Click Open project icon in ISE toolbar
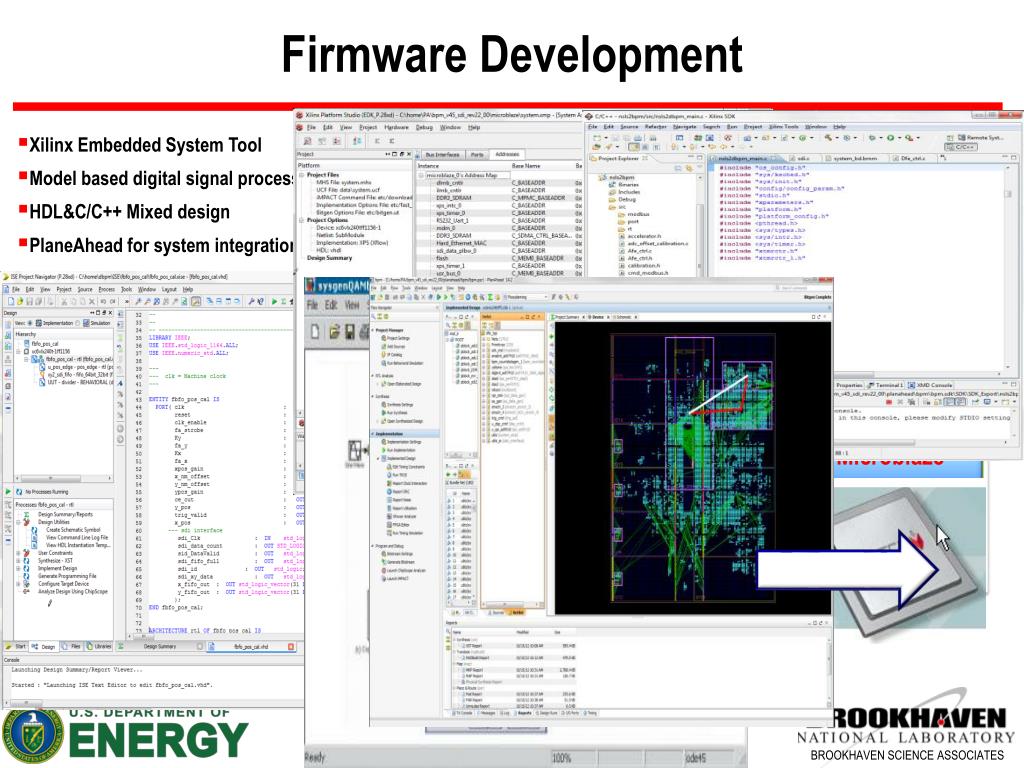The width and height of the screenshot is (1024, 768). coord(20,302)
